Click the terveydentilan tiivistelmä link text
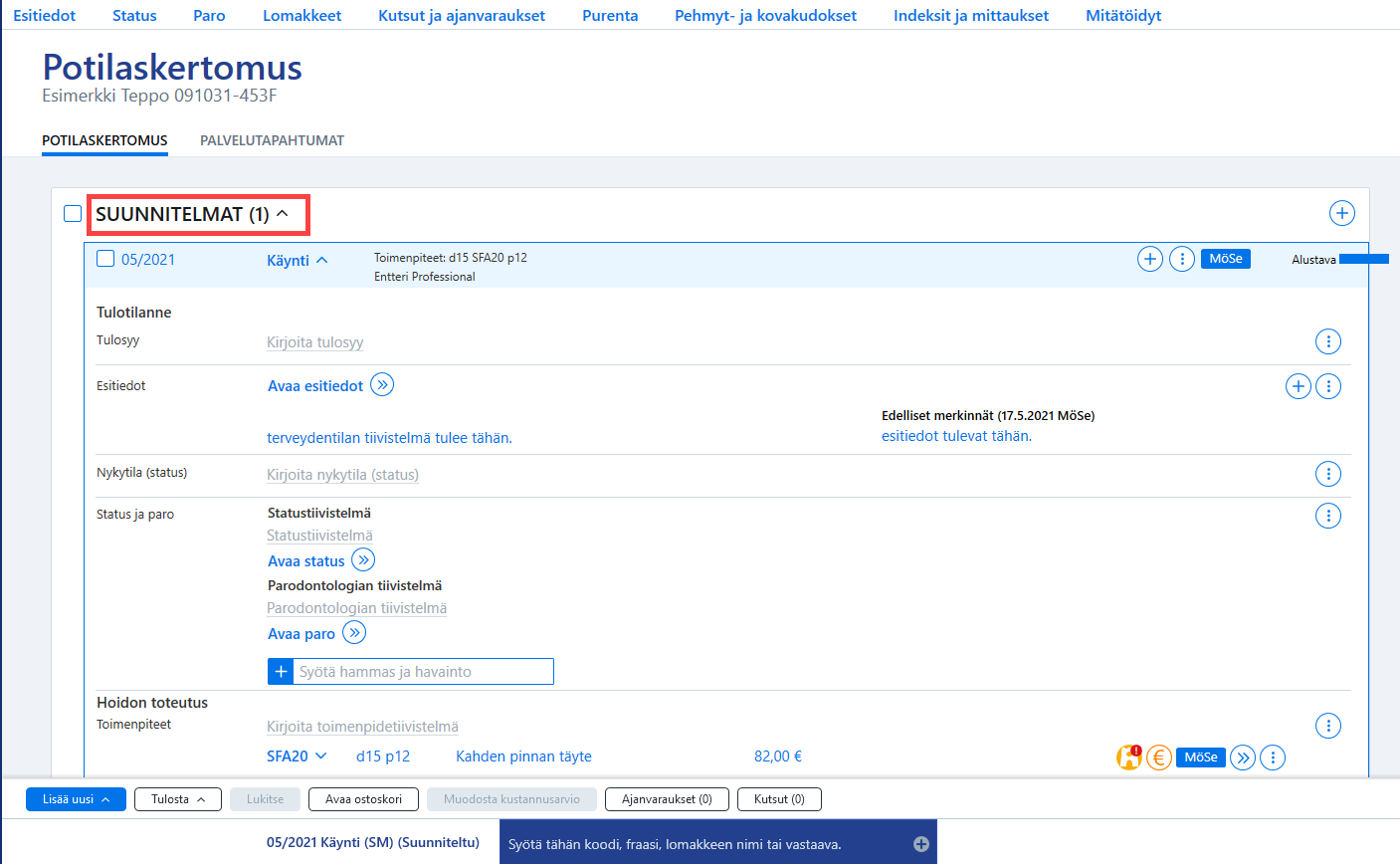 pyautogui.click(x=389, y=438)
